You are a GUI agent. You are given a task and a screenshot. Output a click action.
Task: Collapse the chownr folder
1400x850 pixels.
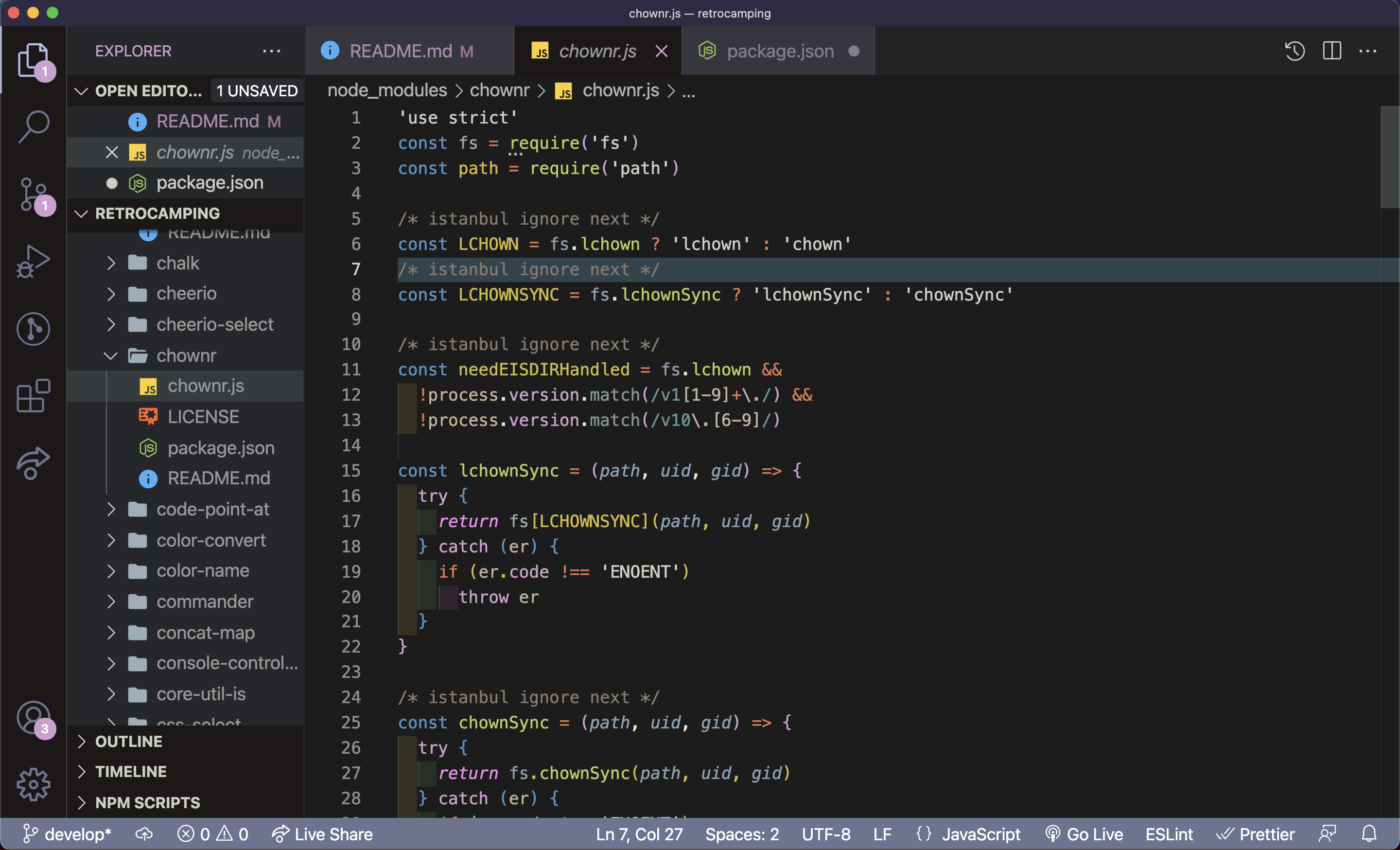(186, 355)
